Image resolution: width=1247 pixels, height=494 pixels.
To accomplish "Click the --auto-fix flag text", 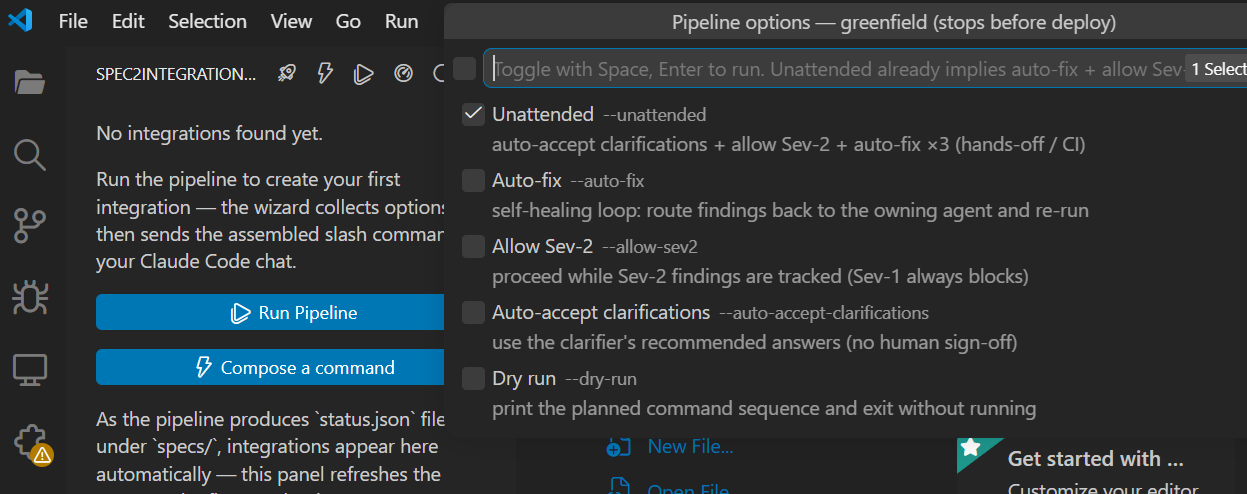I will (x=607, y=181).
